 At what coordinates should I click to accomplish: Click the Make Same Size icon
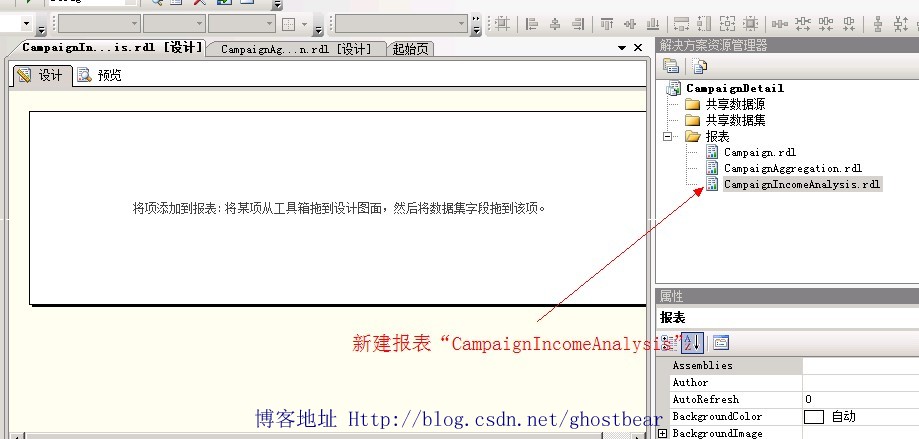pos(727,24)
